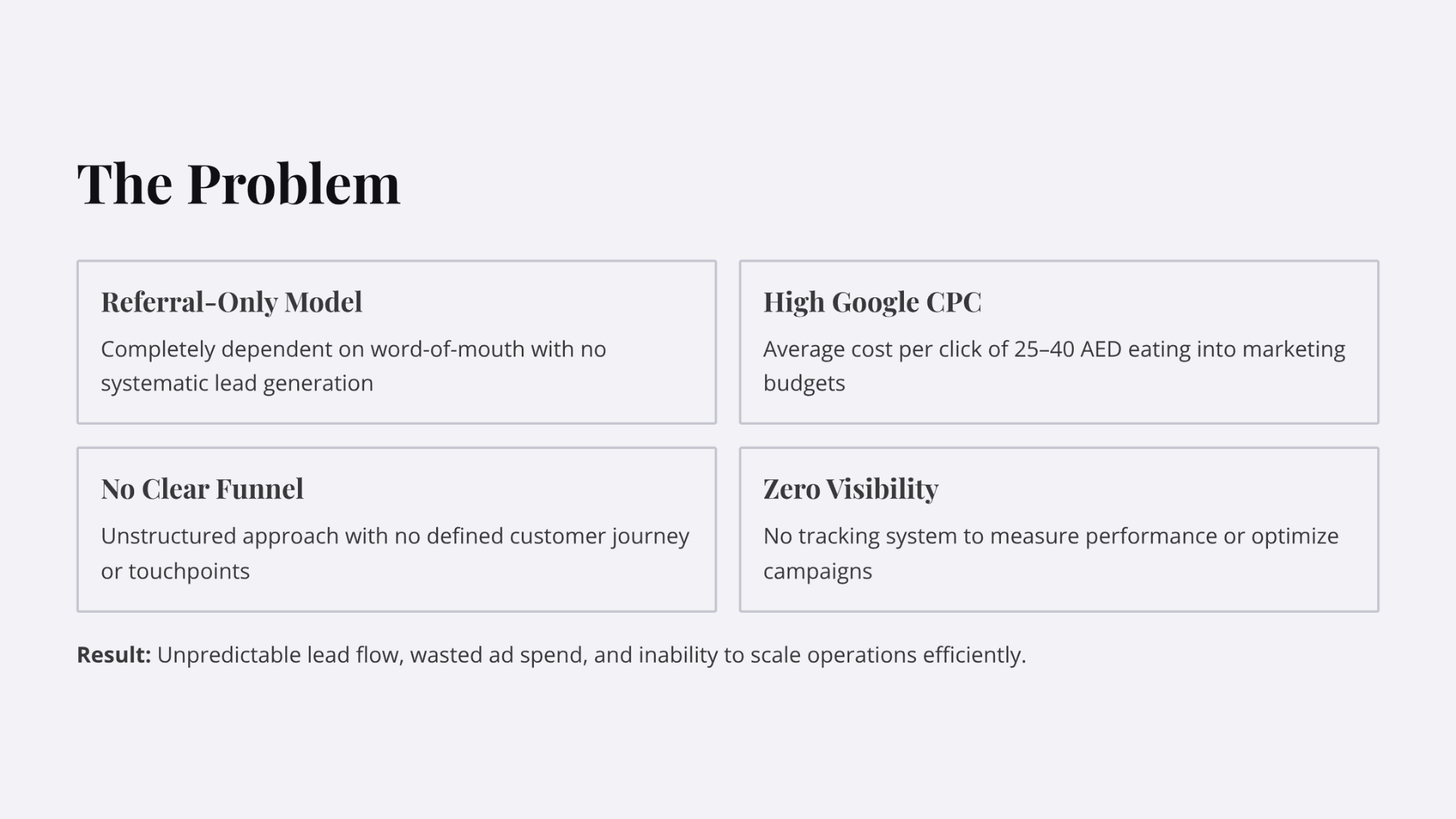Screen dimensions: 1456x819
Task: Click the "Unpredictable lead flow" summary sentence
Action: point(591,655)
